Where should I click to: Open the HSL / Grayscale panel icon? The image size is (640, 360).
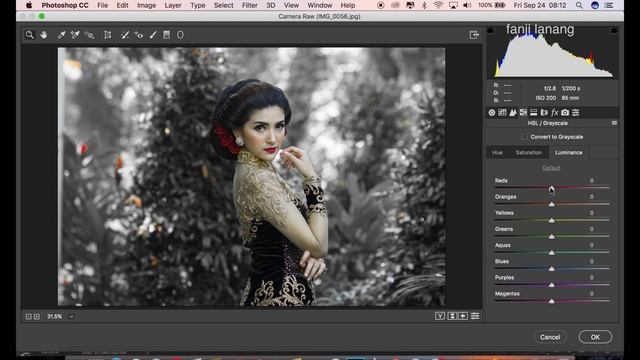click(523, 113)
